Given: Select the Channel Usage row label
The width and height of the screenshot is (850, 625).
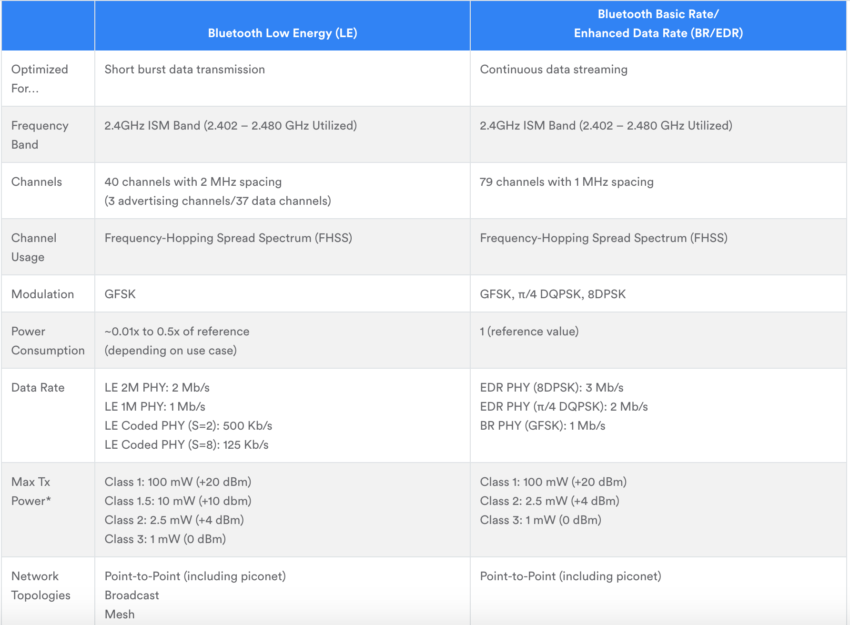Looking at the screenshot, I should [34, 247].
